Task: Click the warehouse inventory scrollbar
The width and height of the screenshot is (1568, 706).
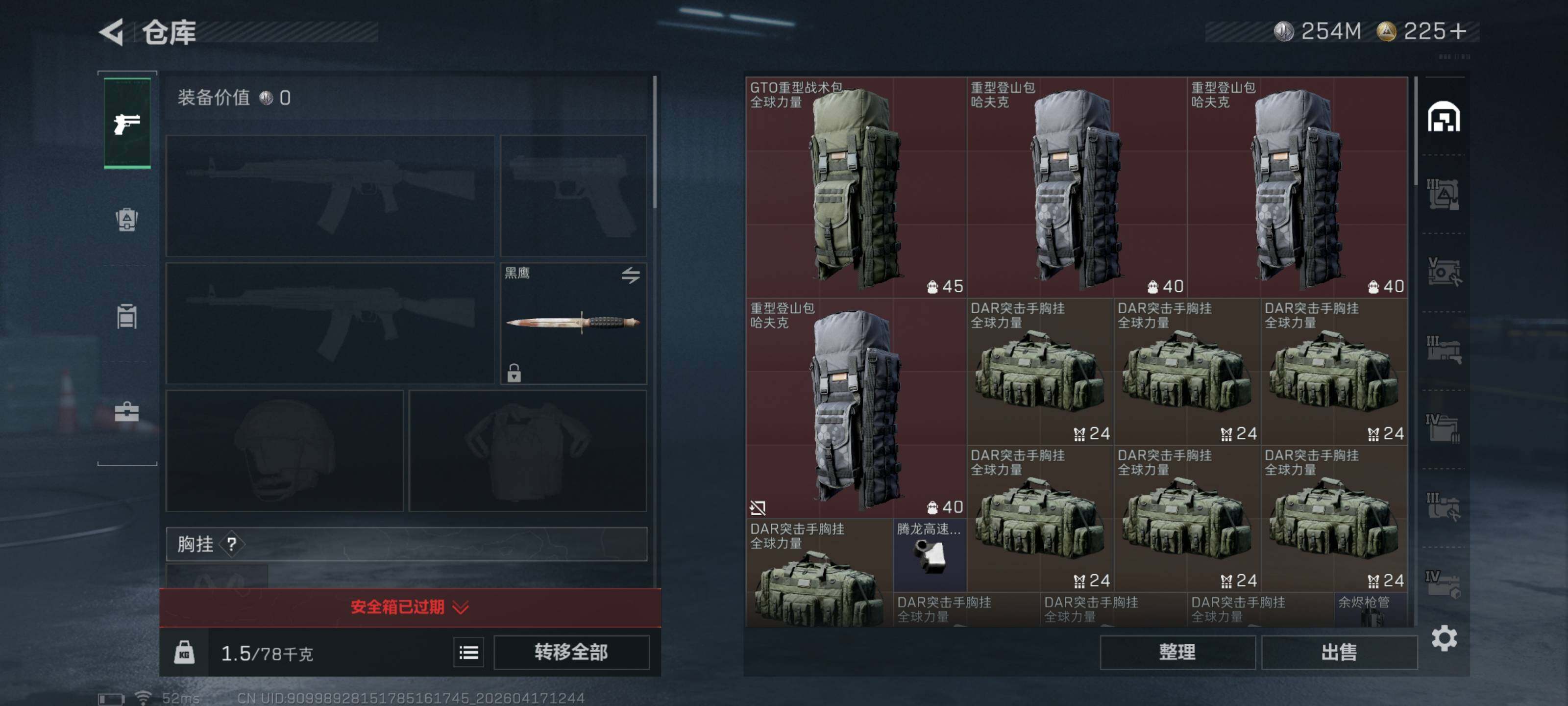Action: 1416,131
